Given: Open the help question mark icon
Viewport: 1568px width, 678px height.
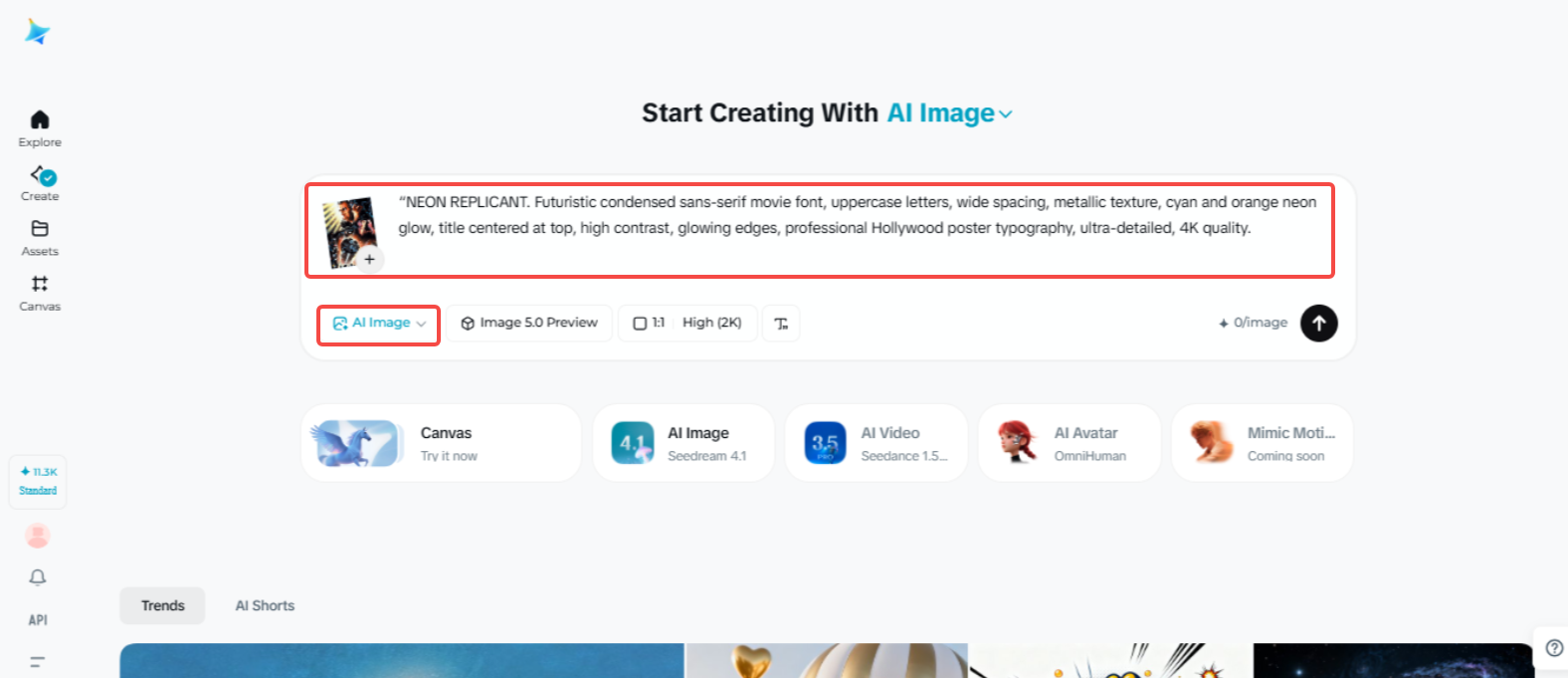Looking at the screenshot, I should 1554,648.
